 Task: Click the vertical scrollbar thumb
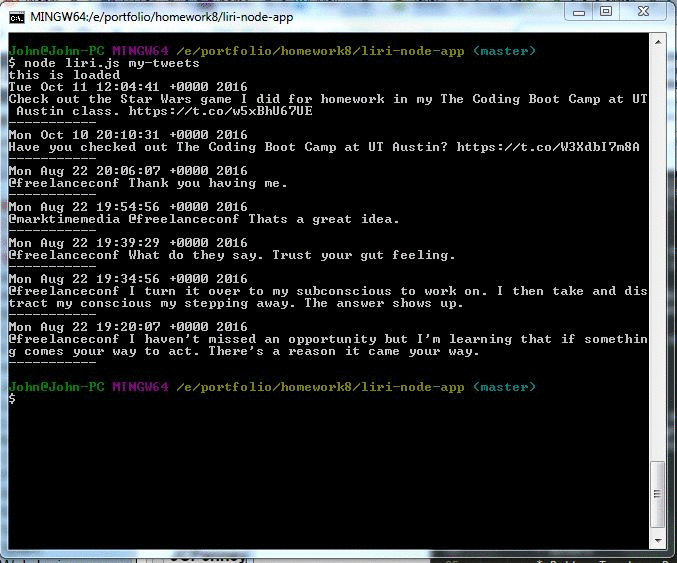658,494
